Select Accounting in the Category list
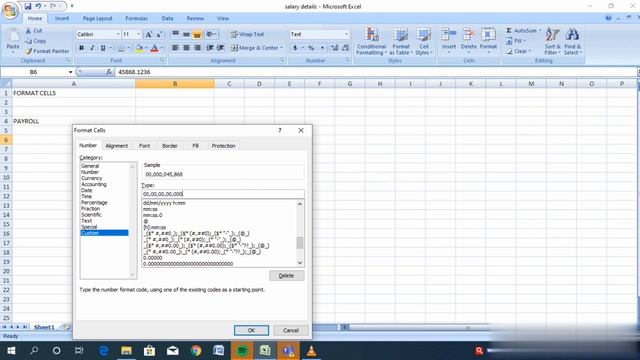 [x=94, y=184]
